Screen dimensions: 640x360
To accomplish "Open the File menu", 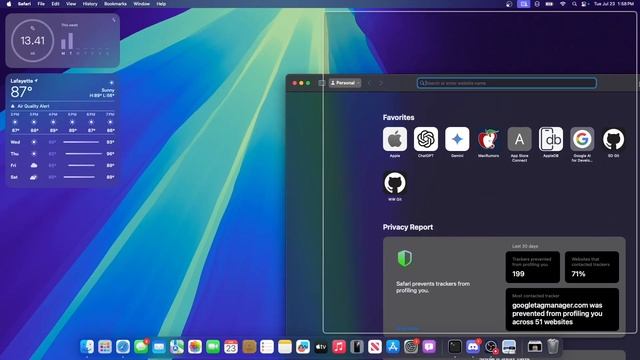I will click(x=41, y=4).
